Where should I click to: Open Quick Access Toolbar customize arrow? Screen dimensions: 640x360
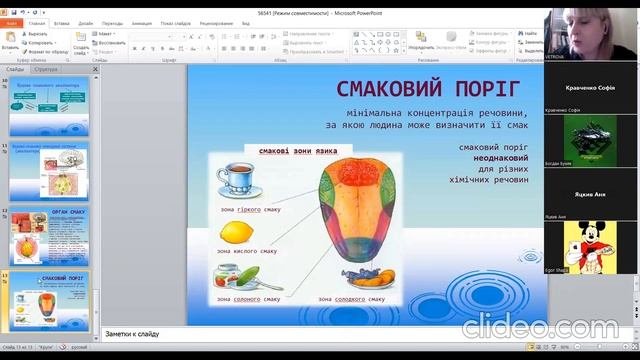click(x=44, y=13)
